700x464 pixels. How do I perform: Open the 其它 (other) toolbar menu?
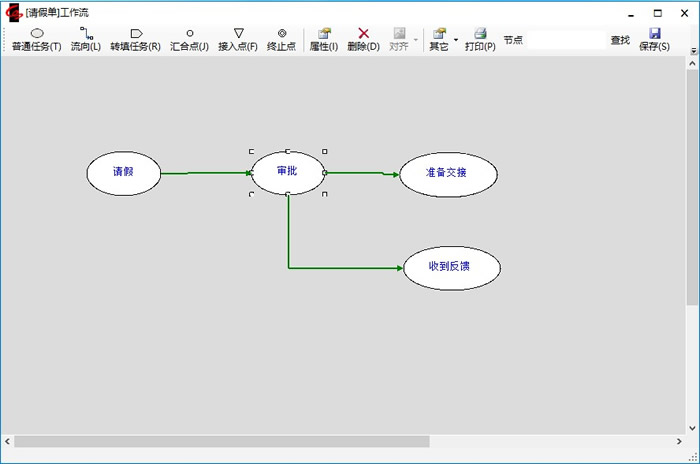pyautogui.click(x=439, y=39)
